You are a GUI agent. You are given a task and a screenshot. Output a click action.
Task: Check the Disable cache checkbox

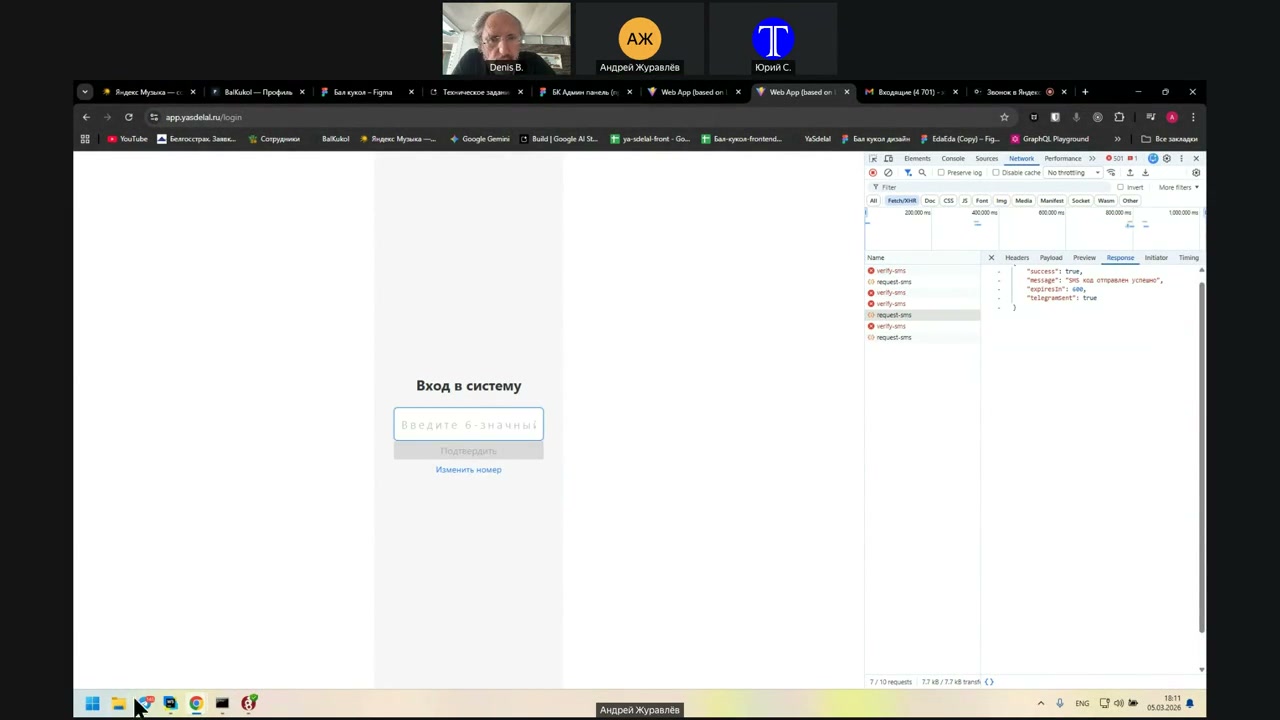click(x=996, y=173)
